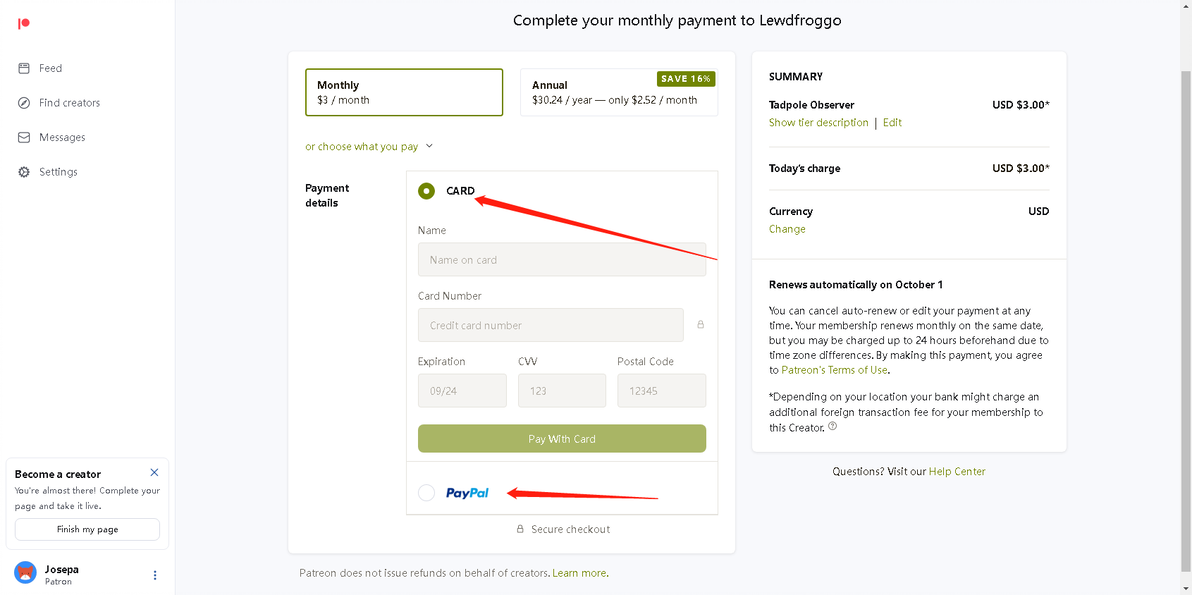1192x595 pixels.
Task: Close the Become a creator card
Action: (154, 472)
